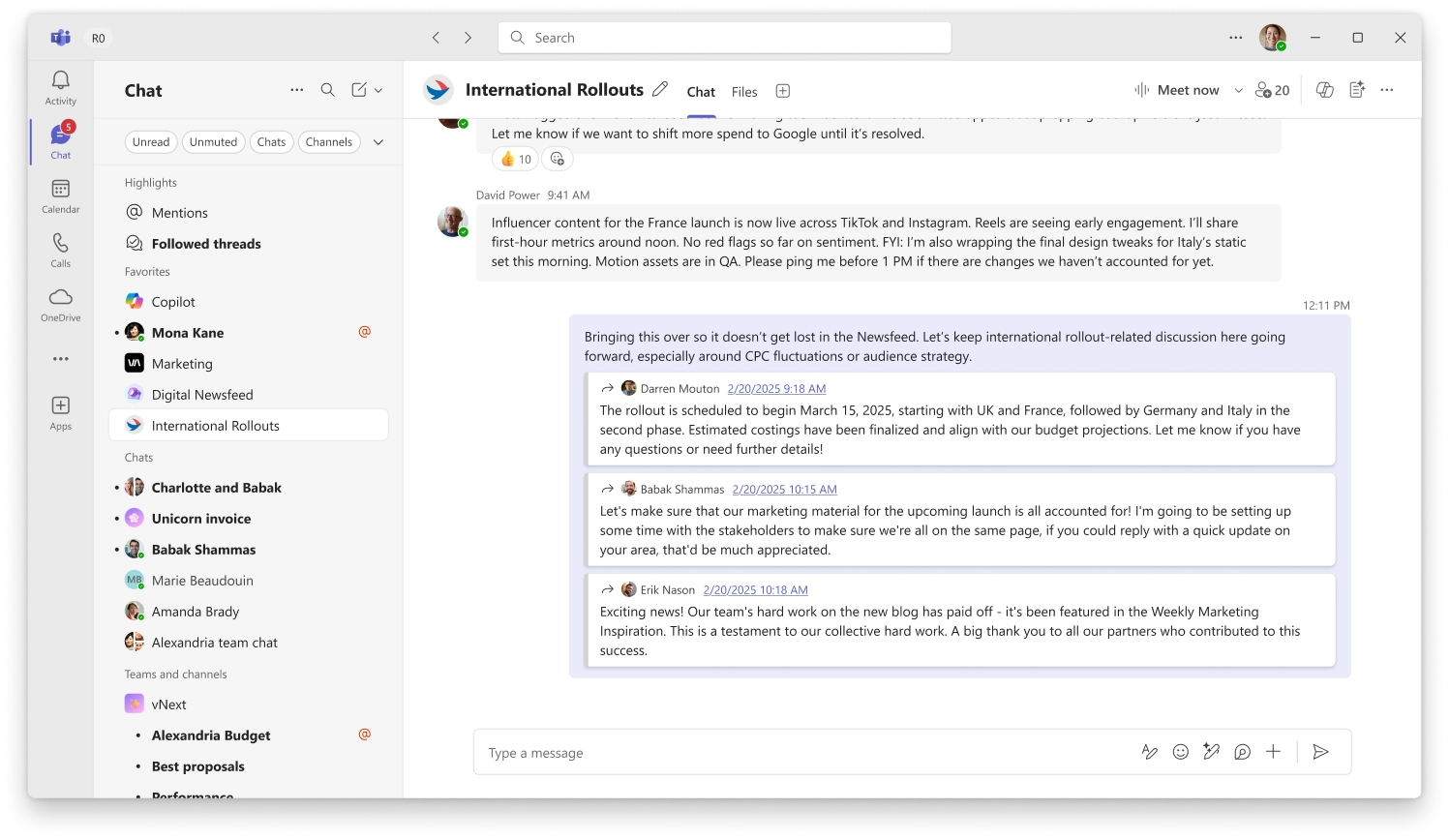
Task: Show only Channels using the filter pill
Action: (x=329, y=141)
